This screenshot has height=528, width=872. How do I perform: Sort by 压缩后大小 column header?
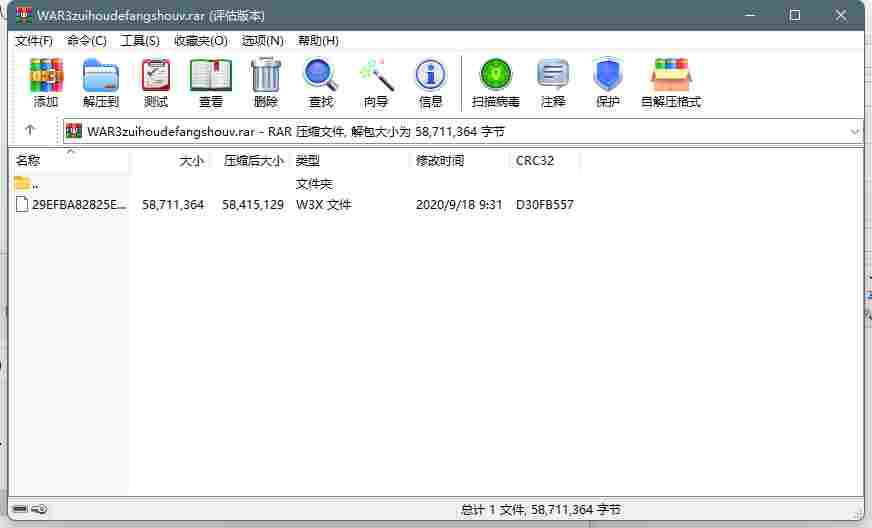click(250, 160)
